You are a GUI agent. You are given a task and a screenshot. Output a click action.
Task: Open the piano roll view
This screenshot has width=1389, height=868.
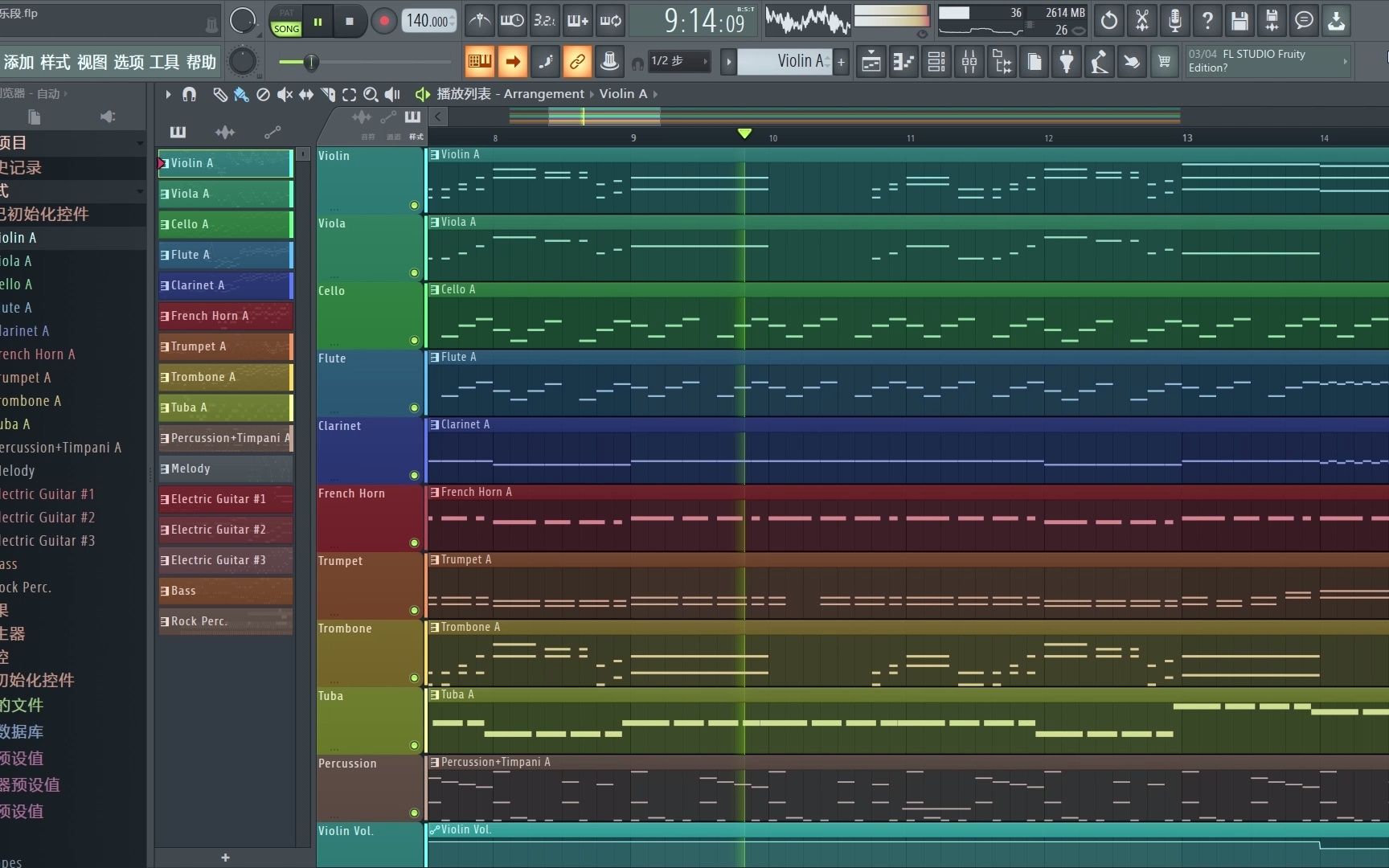pos(904,61)
